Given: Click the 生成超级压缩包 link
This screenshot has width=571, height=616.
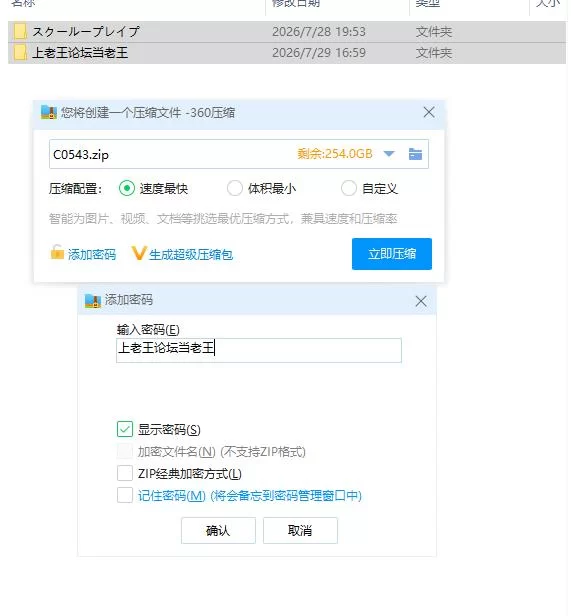Looking at the screenshot, I should (x=191, y=255).
